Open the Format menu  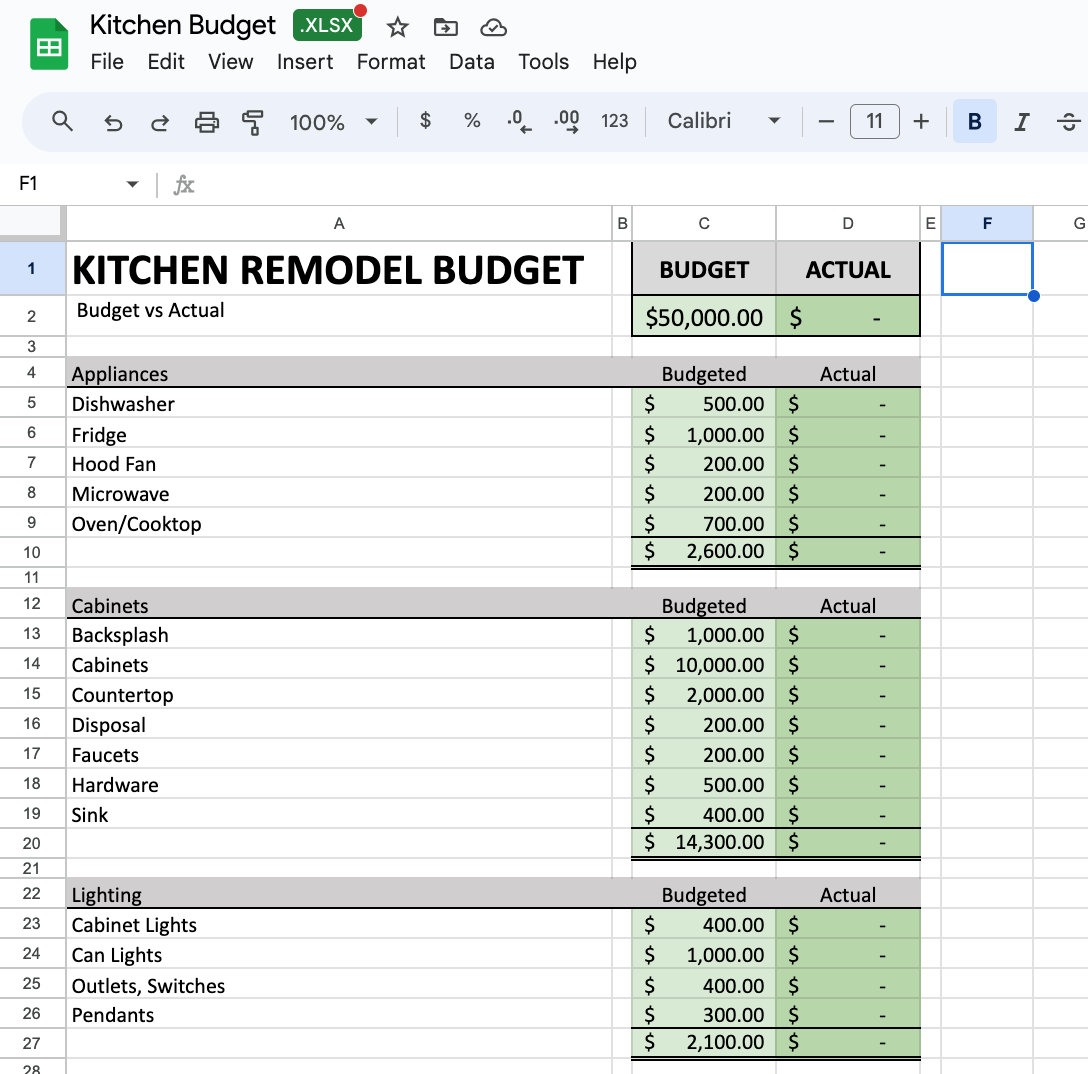tap(391, 62)
